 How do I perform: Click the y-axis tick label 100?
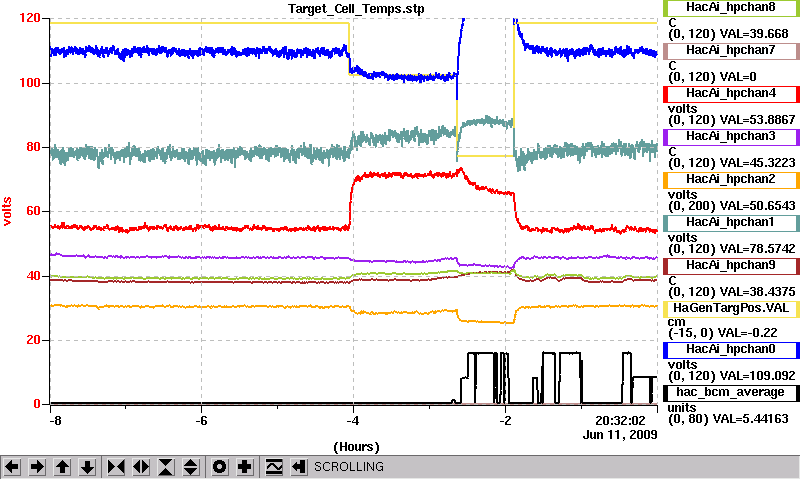point(30,83)
